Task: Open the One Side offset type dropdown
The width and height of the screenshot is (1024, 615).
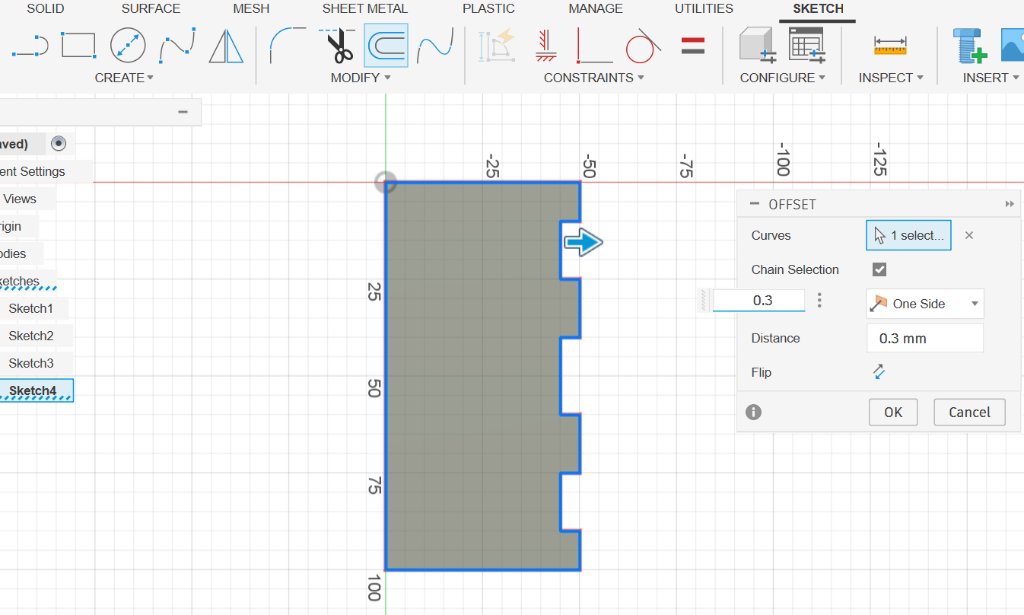Action: (x=925, y=304)
